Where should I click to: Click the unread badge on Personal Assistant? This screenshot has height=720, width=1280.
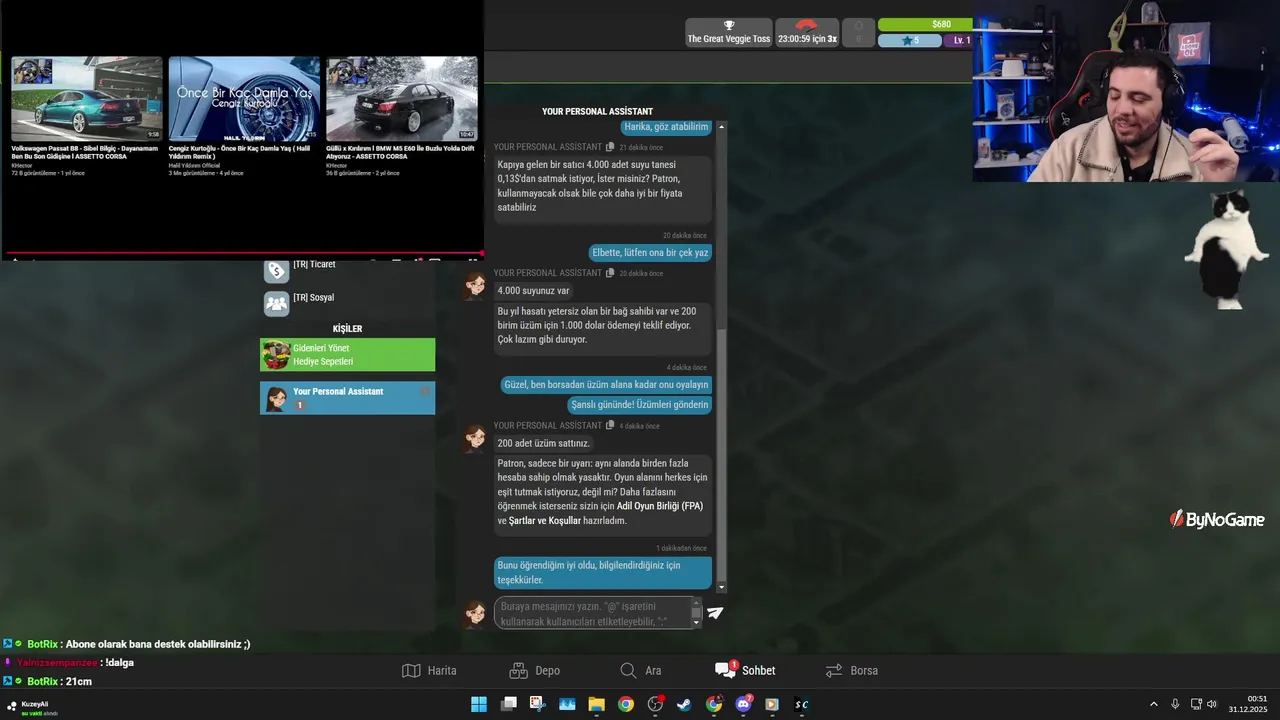point(299,405)
